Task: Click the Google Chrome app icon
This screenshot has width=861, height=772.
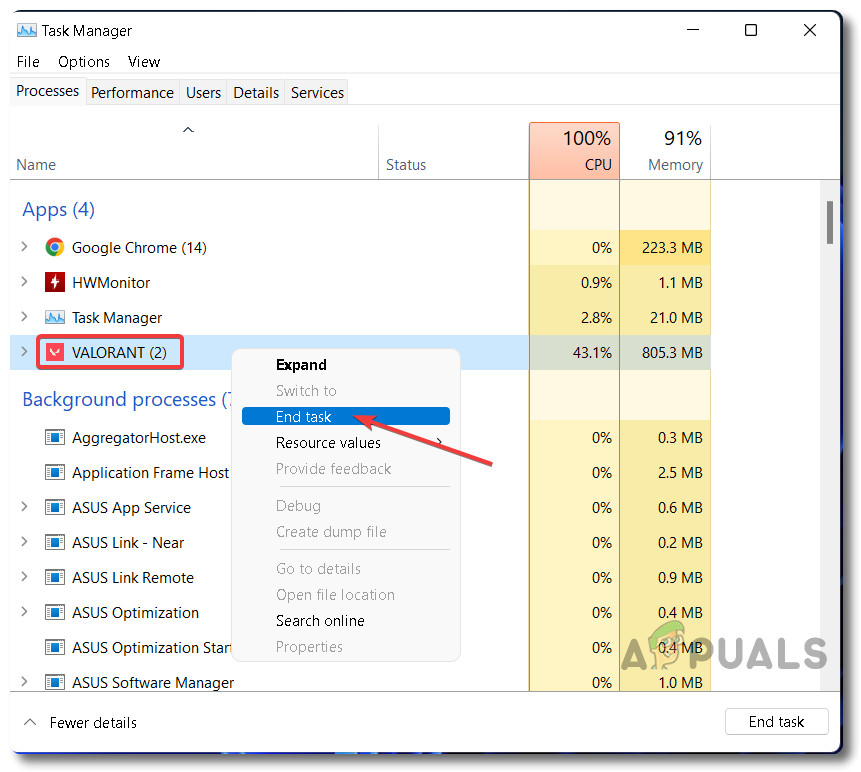Action: coord(54,248)
